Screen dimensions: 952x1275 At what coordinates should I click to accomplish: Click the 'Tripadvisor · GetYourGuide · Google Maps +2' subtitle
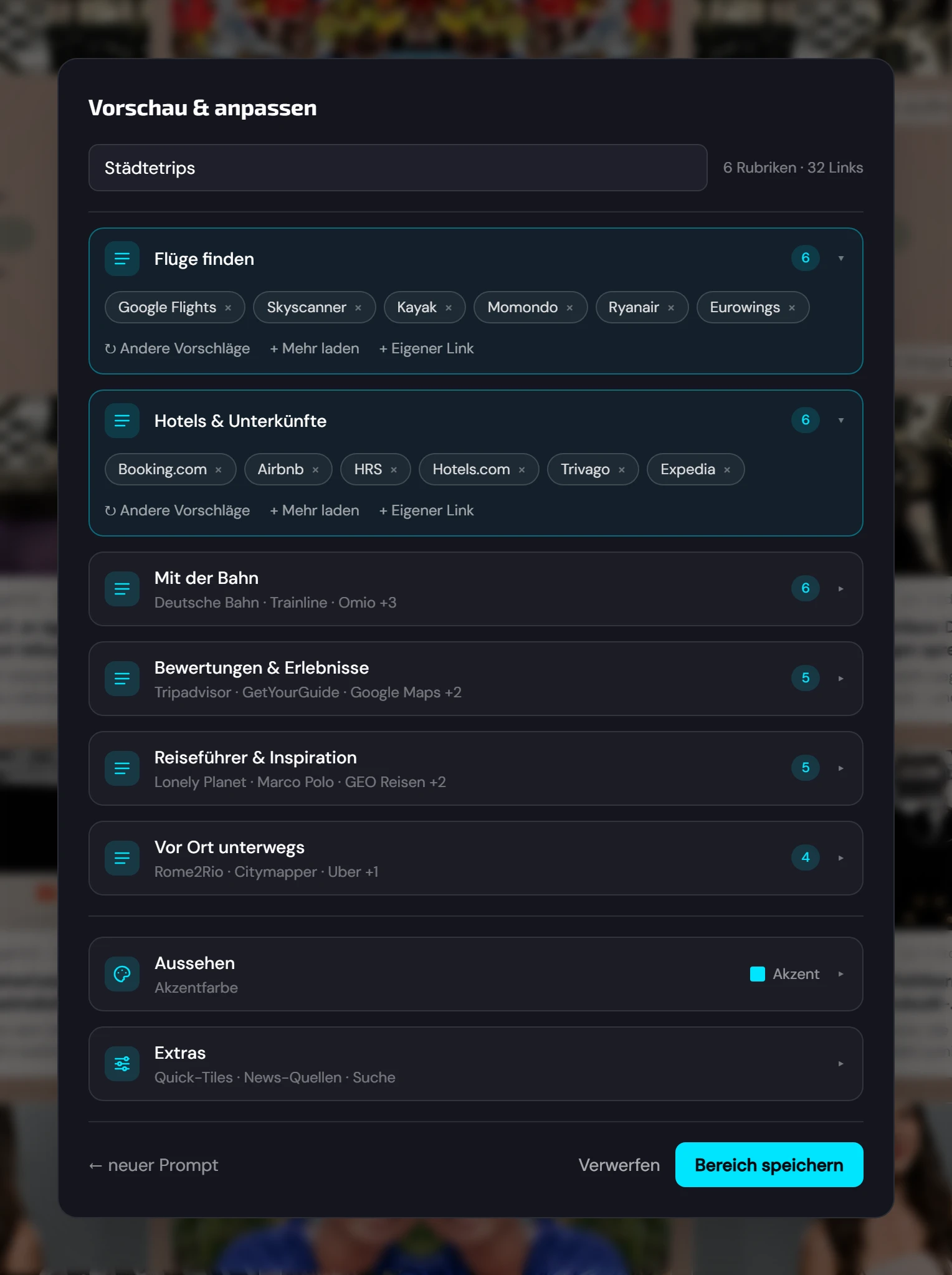(x=308, y=692)
